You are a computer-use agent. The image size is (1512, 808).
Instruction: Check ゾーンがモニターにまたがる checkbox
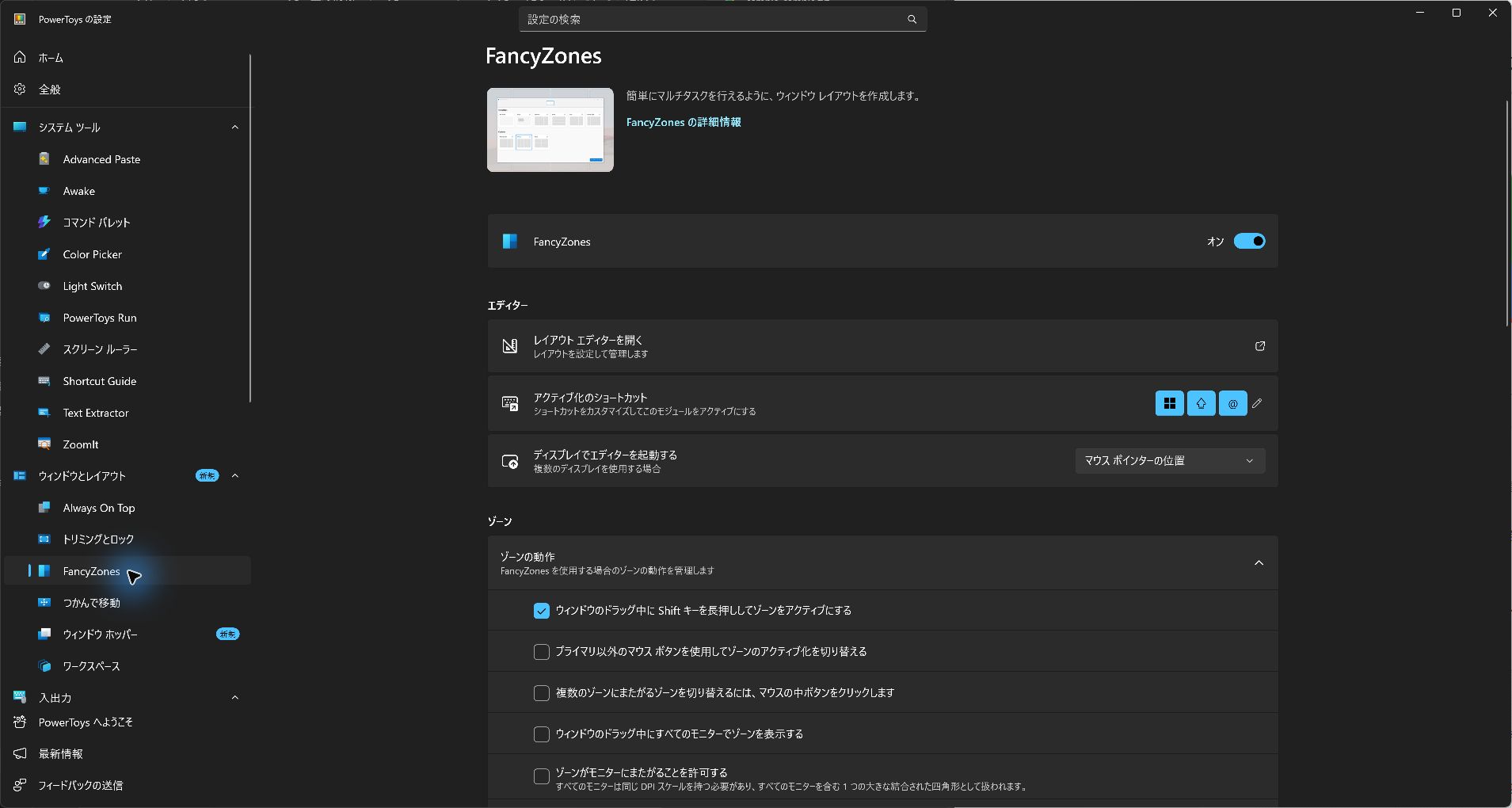coord(541,776)
